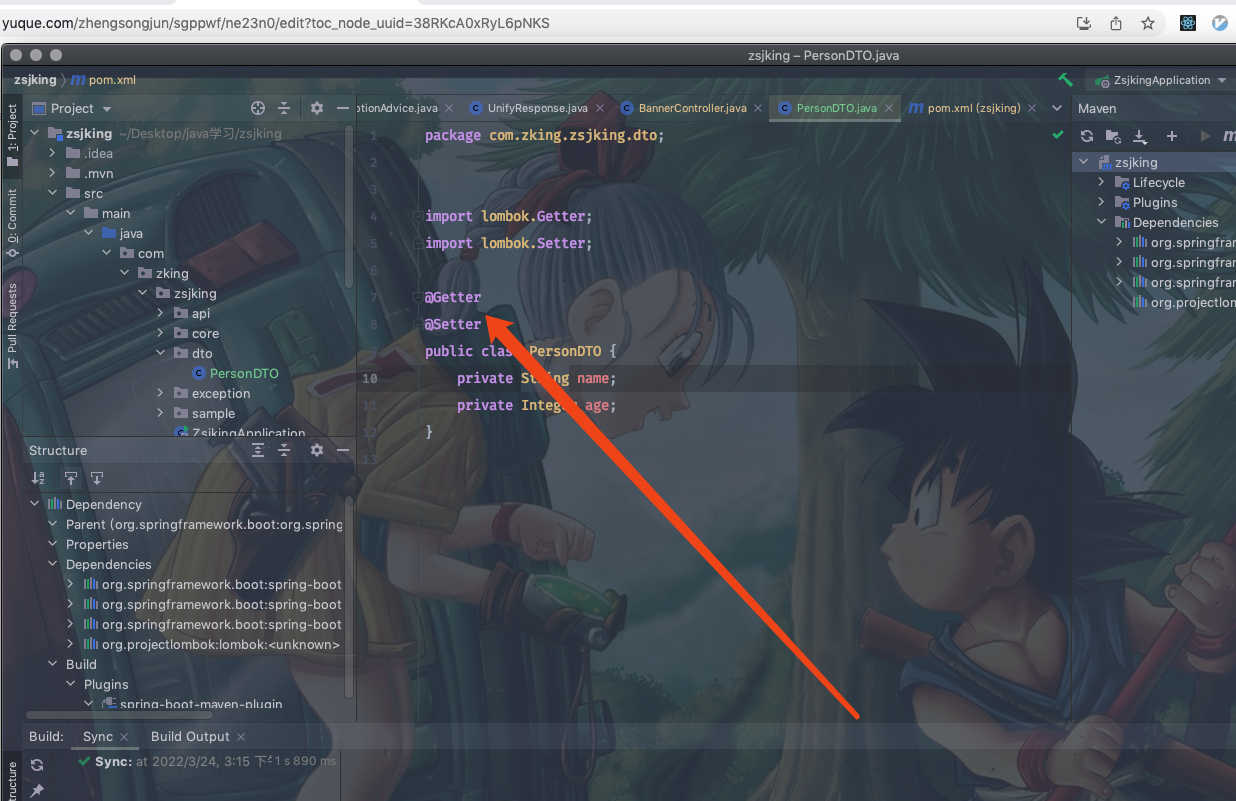Open the ZsjkingApplication run configuration dropdown

[1161, 80]
